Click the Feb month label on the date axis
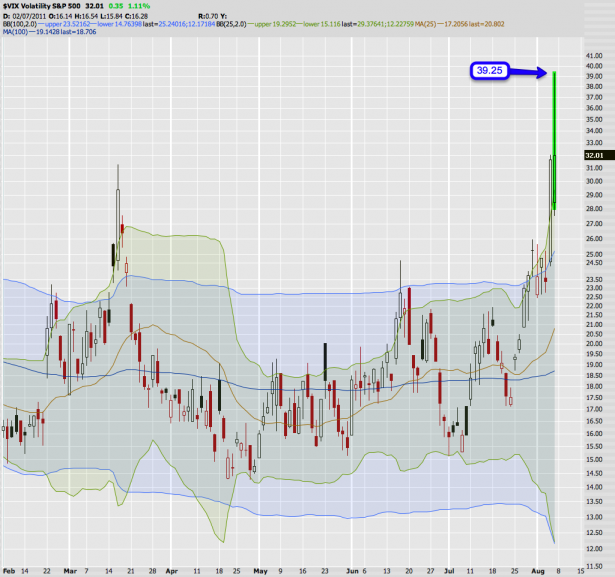This screenshot has height=577, width=615. click(9, 570)
